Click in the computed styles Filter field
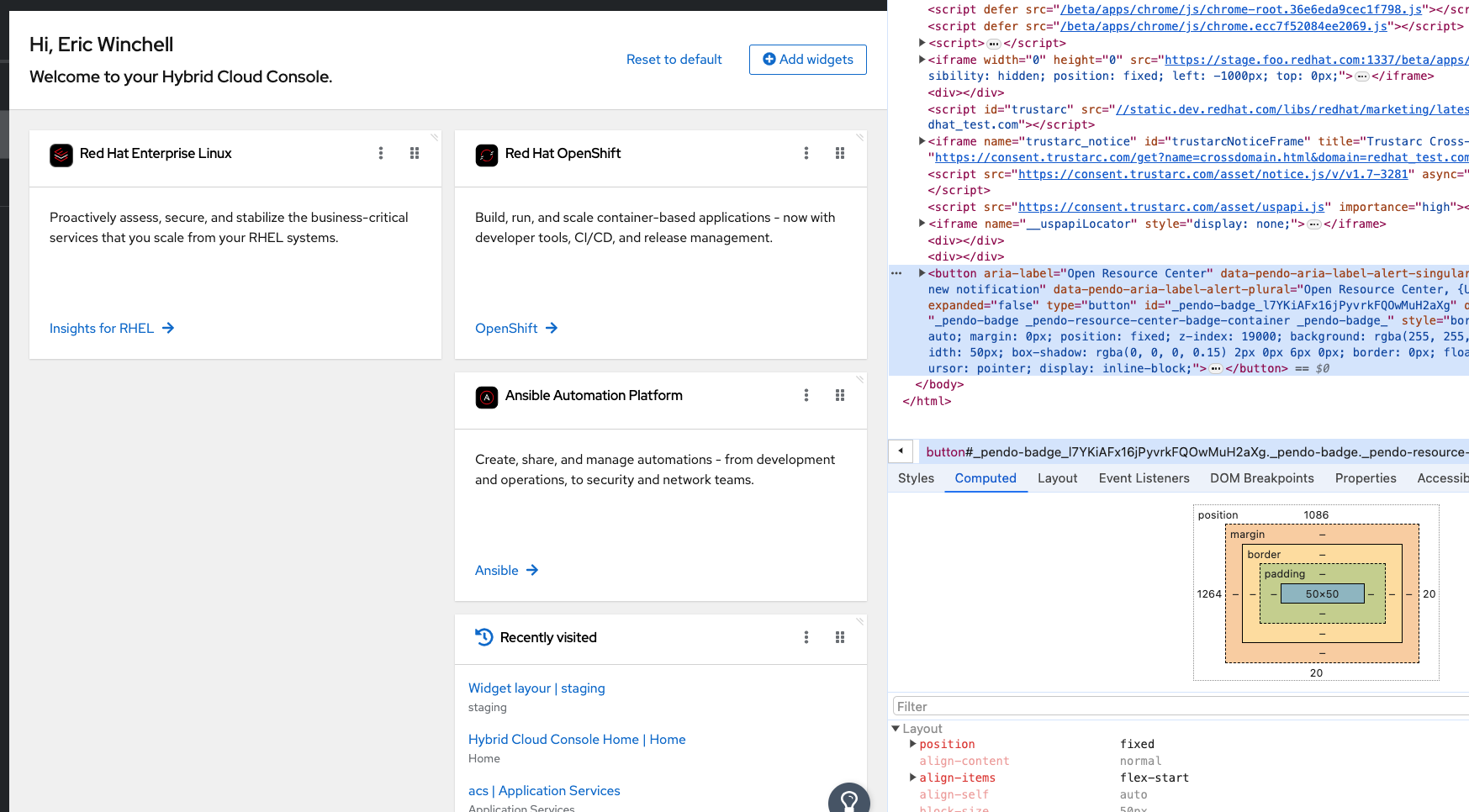Image resolution: width=1469 pixels, height=812 pixels. pos(1181,707)
